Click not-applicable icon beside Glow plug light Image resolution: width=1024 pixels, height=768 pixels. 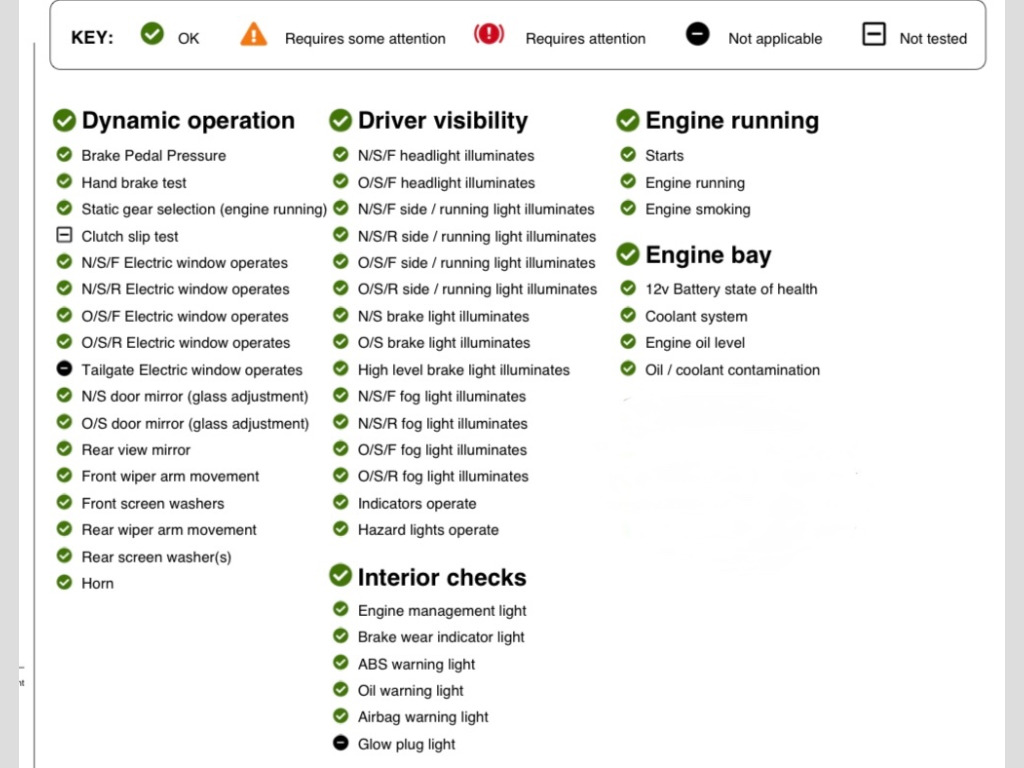340,743
